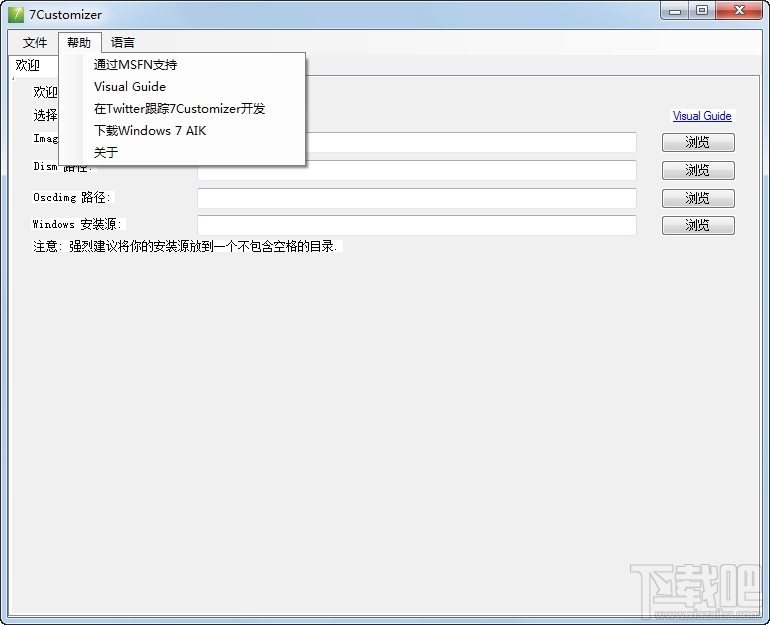Maximize the 7Customizer window
This screenshot has height=625, width=770.
[x=702, y=11]
